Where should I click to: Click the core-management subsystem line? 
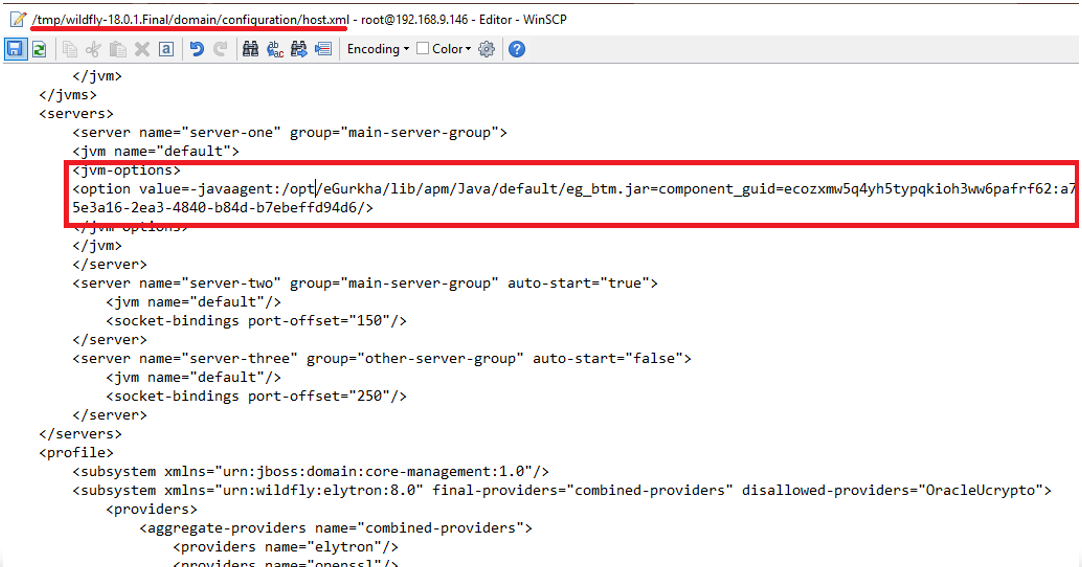point(311,472)
